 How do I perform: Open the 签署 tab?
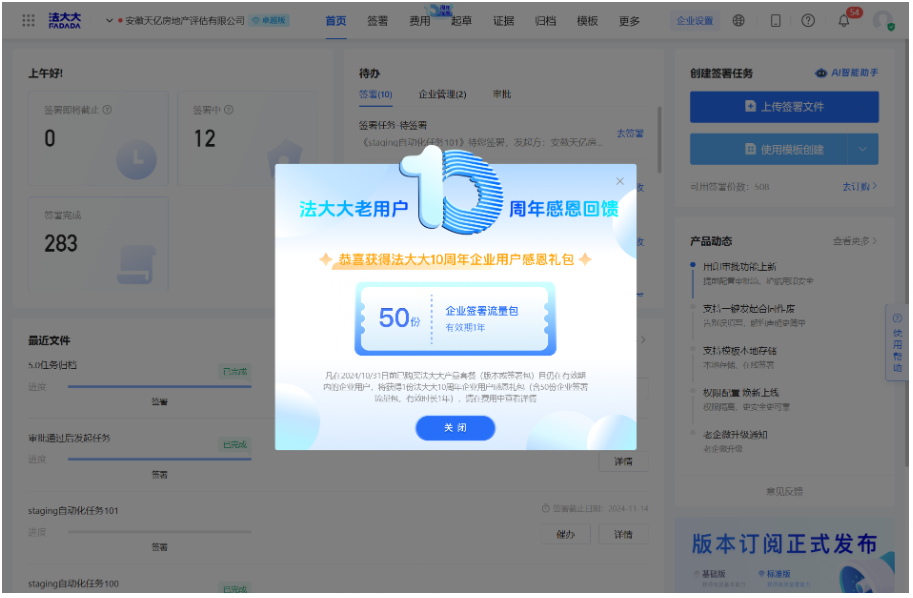coord(378,21)
